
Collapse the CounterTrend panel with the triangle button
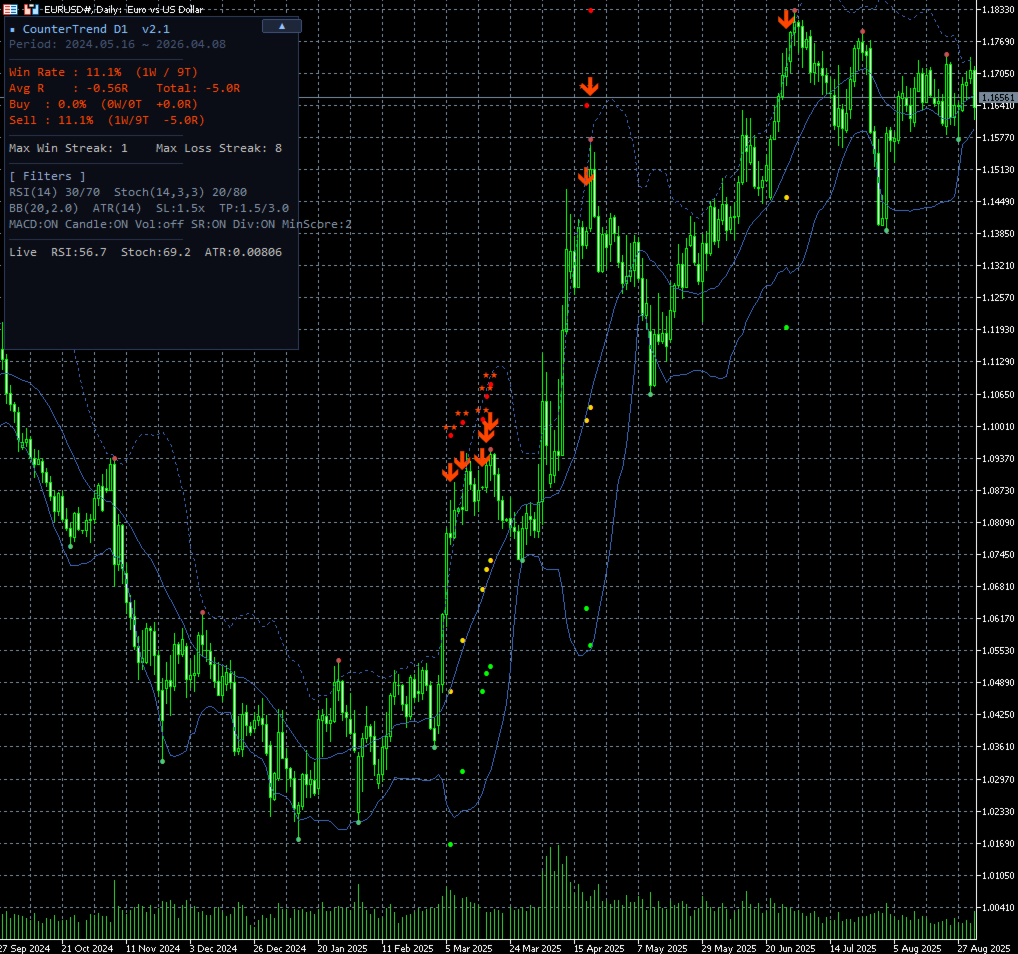282,26
